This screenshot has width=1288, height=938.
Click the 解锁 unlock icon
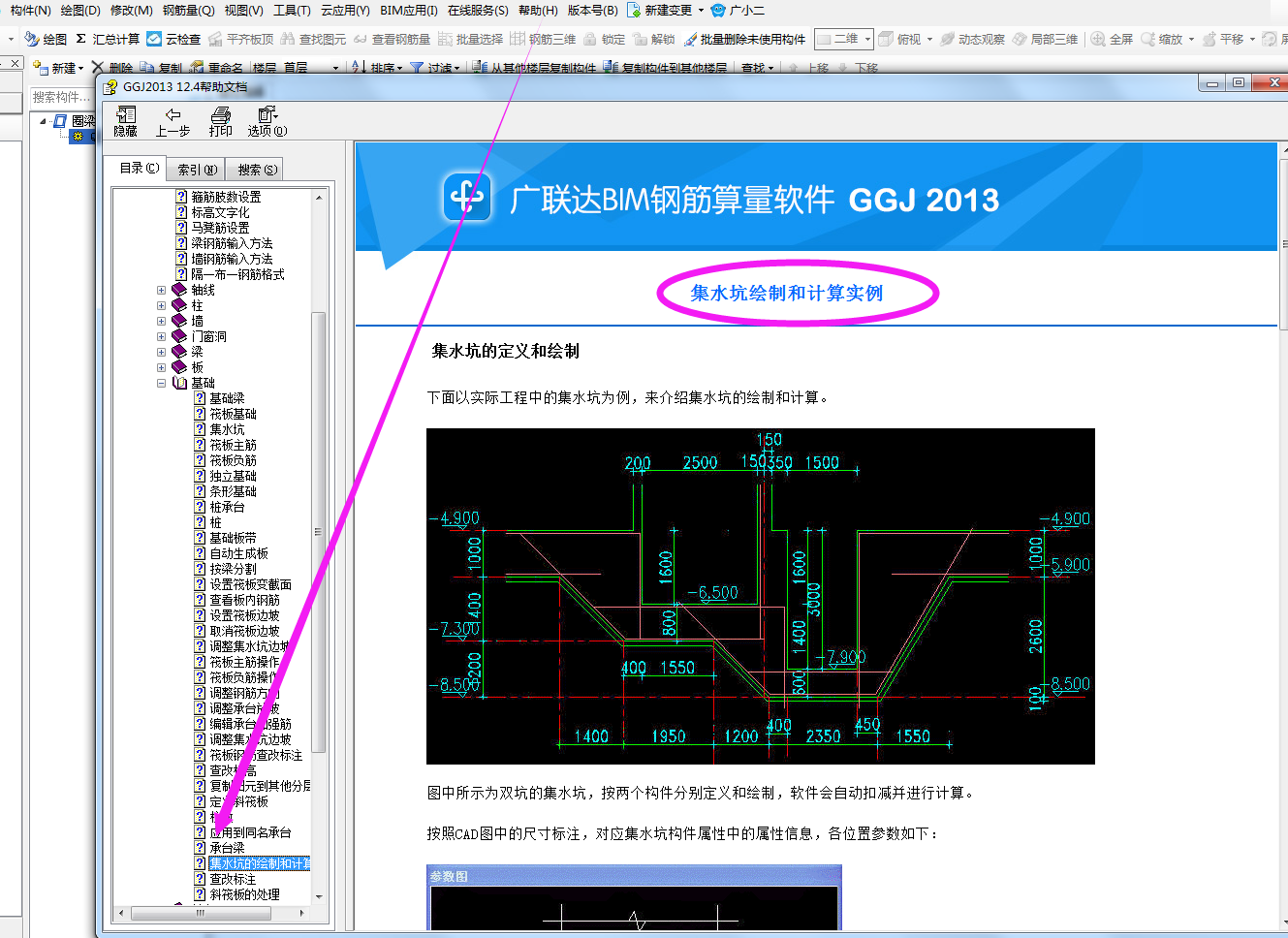point(640,39)
